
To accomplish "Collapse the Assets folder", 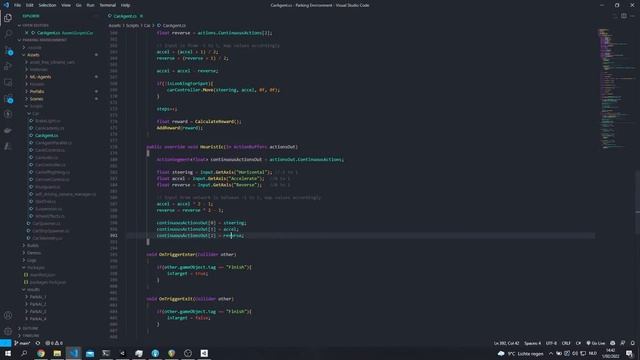I will 33,55.
